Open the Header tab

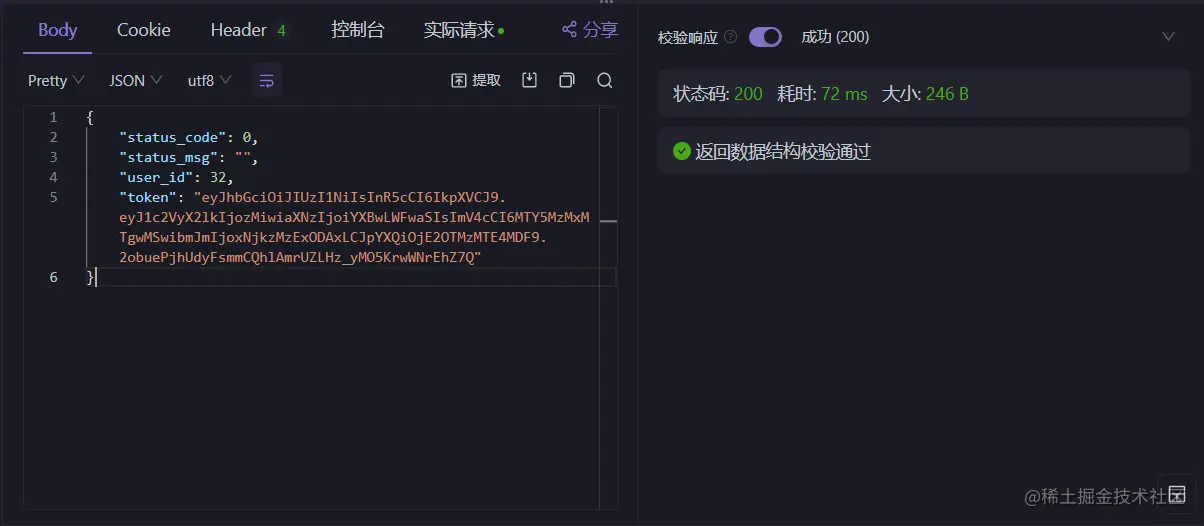point(238,30)
